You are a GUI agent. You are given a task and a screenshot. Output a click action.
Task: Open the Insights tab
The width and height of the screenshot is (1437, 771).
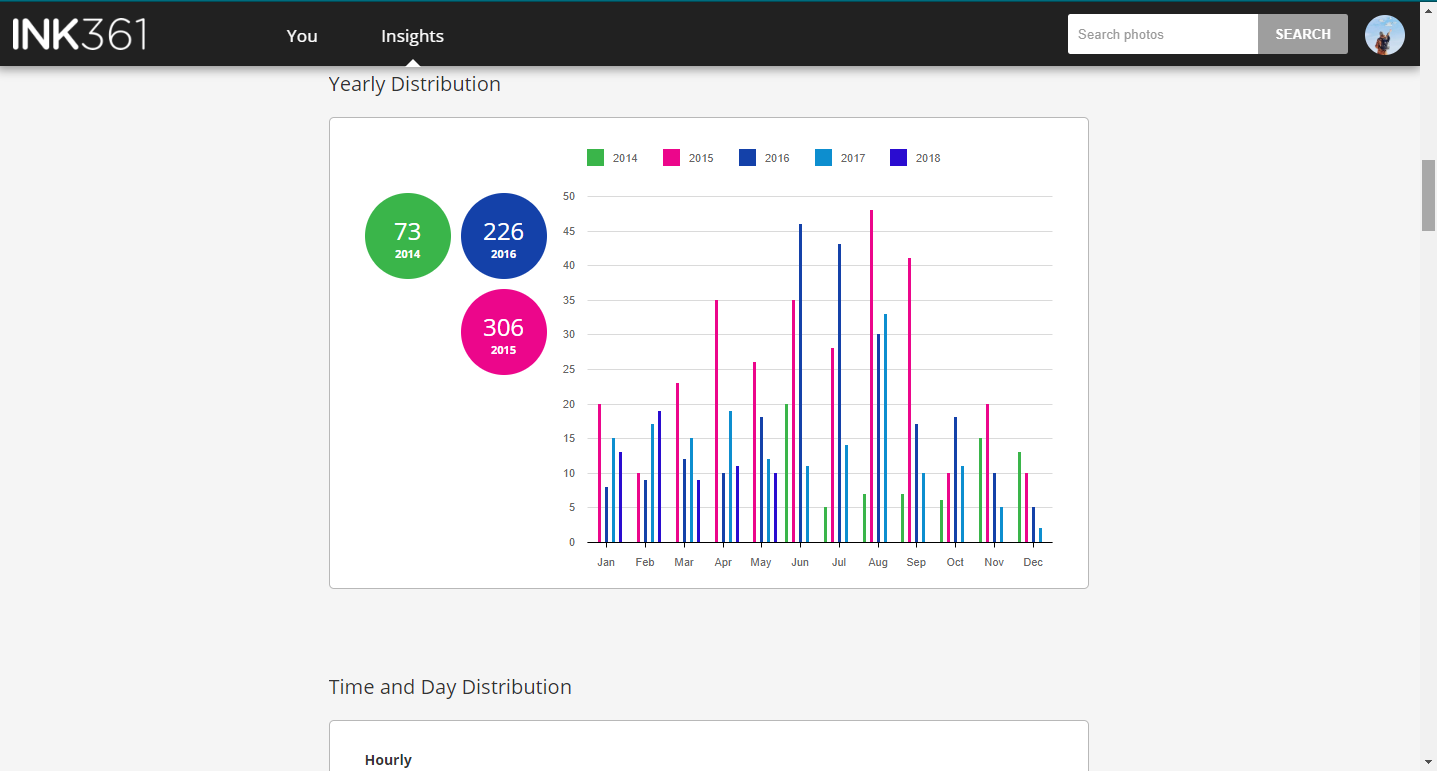click(x=412, y=36)
